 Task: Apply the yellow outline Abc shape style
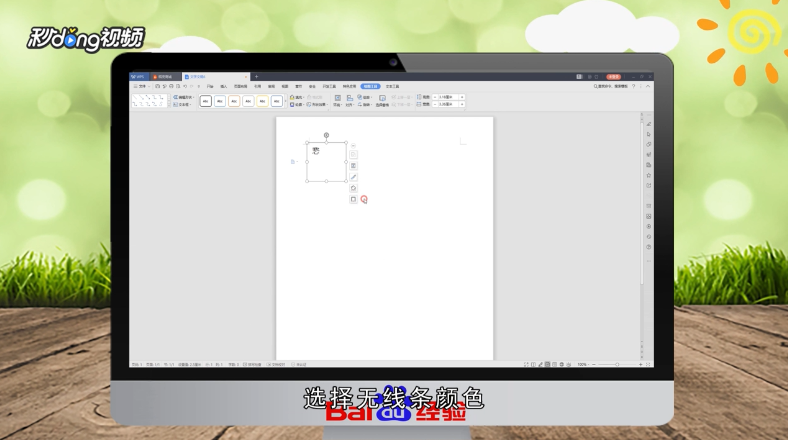(262, 101)
